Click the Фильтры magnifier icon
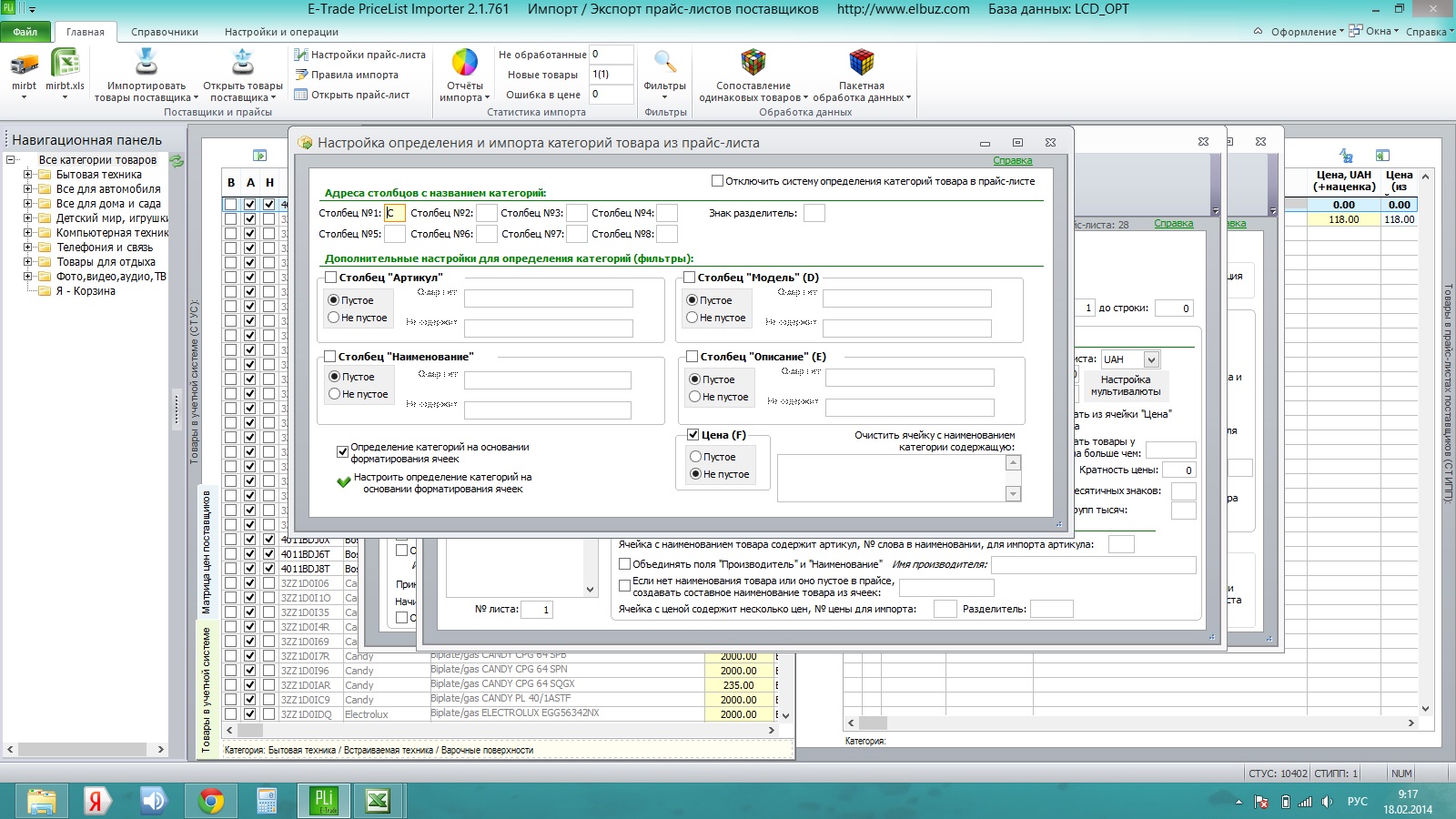The height and width of the screenshot is (819, 1456). [665, 63]
